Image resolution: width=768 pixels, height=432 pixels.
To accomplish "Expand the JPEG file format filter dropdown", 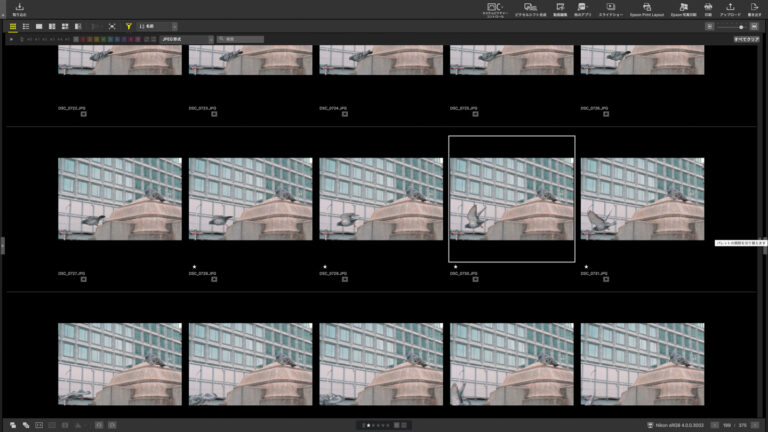I will [x=186, y=39].
